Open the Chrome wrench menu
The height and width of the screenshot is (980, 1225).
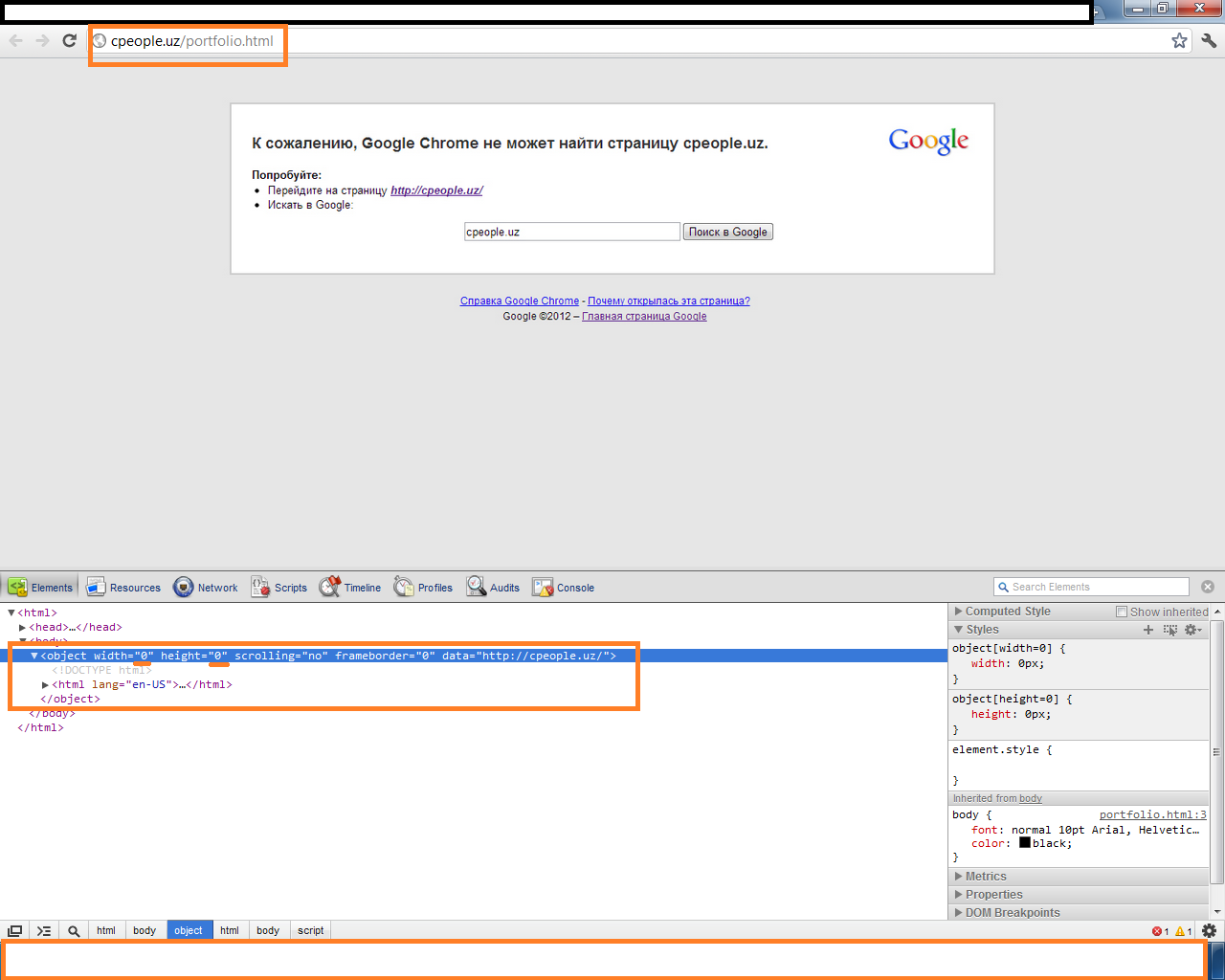pyautogui.click(x=1209, y=40)
